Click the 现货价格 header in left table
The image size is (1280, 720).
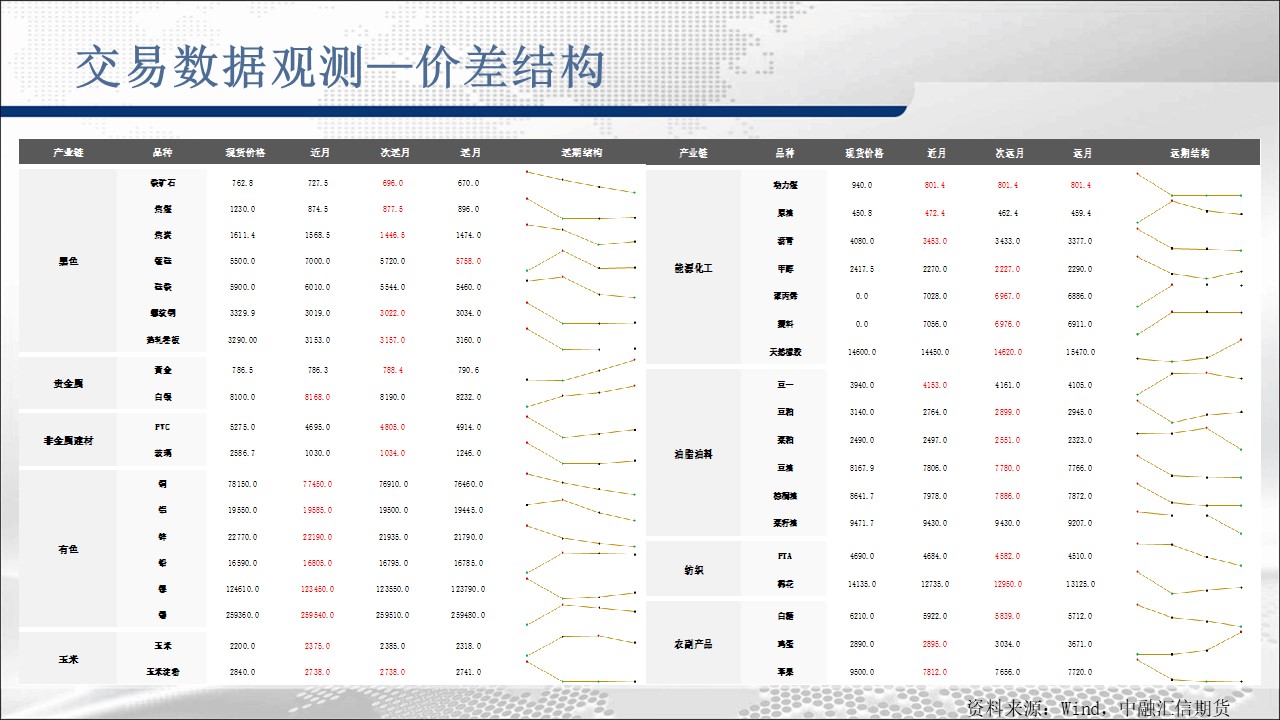[245, 153]
